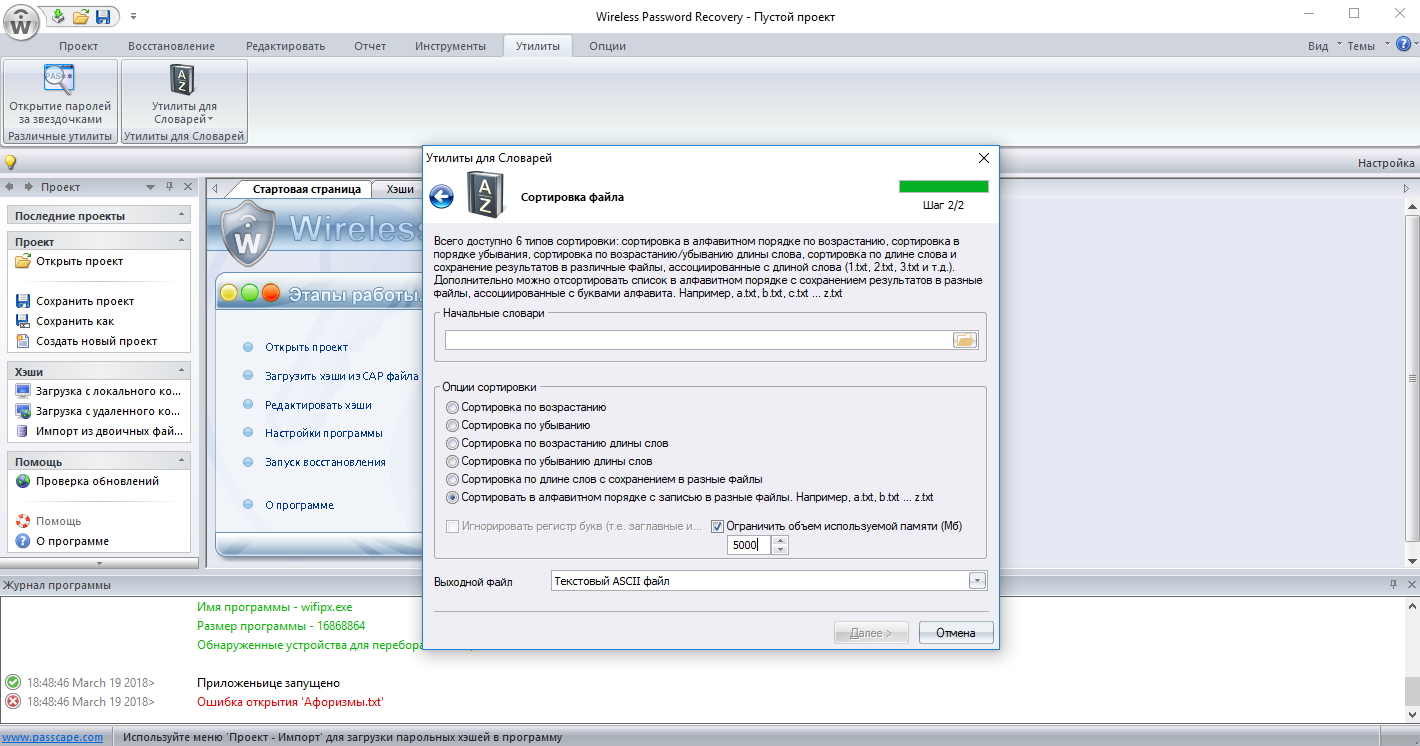Select Сортировка по убыванию длины слов
The height and width of the screenshot is (746, 1420).
point(453,462)
